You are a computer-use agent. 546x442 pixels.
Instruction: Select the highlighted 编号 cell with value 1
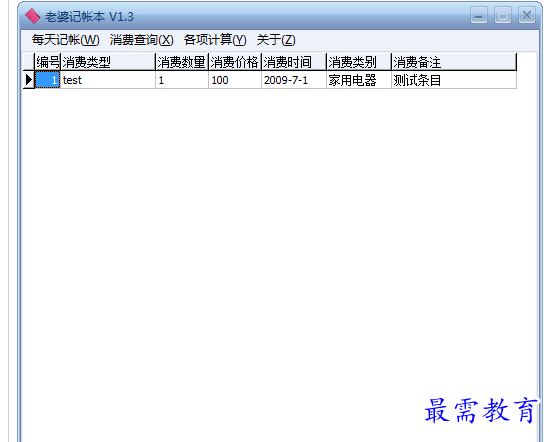tap(48, 80)
